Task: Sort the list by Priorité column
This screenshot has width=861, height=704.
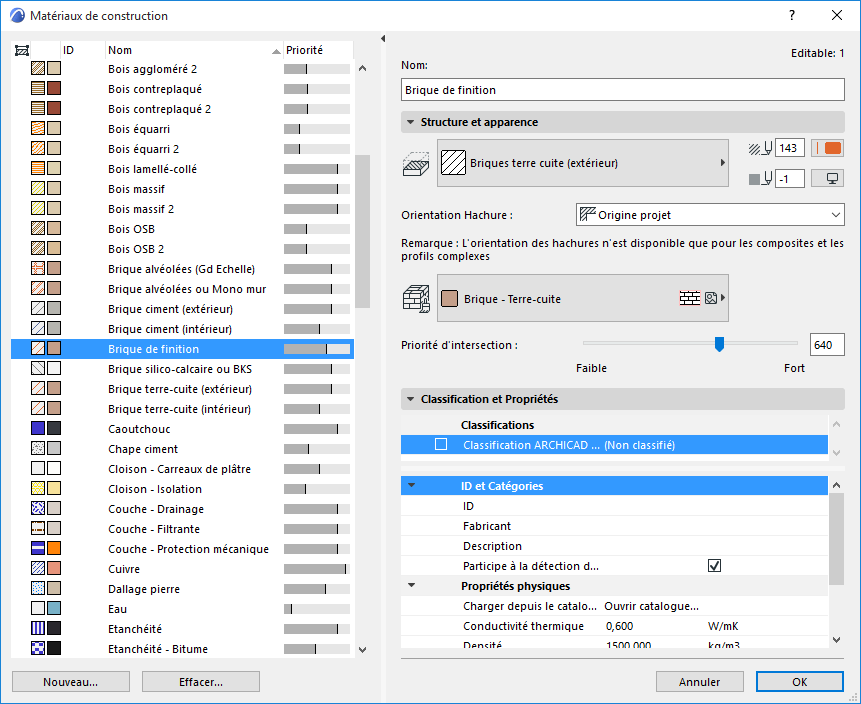Action: click(x=317, y=51)
